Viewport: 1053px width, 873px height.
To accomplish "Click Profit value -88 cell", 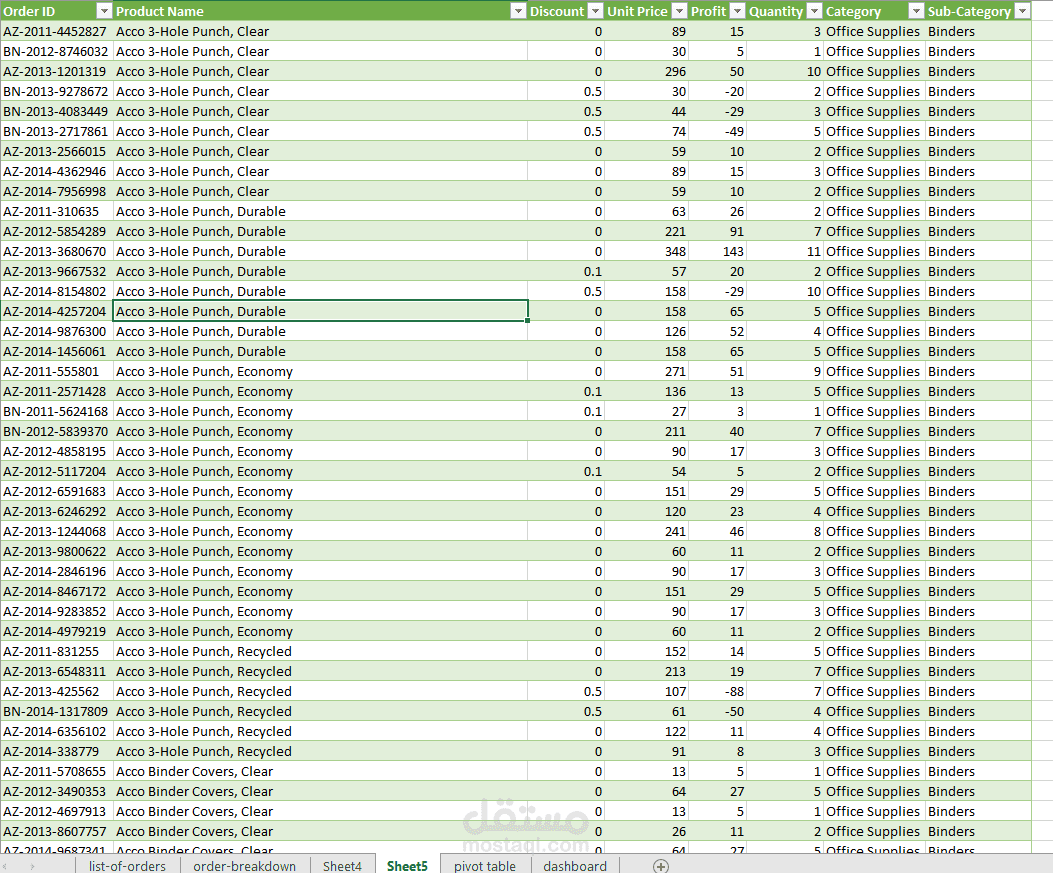I will [717, 692].
